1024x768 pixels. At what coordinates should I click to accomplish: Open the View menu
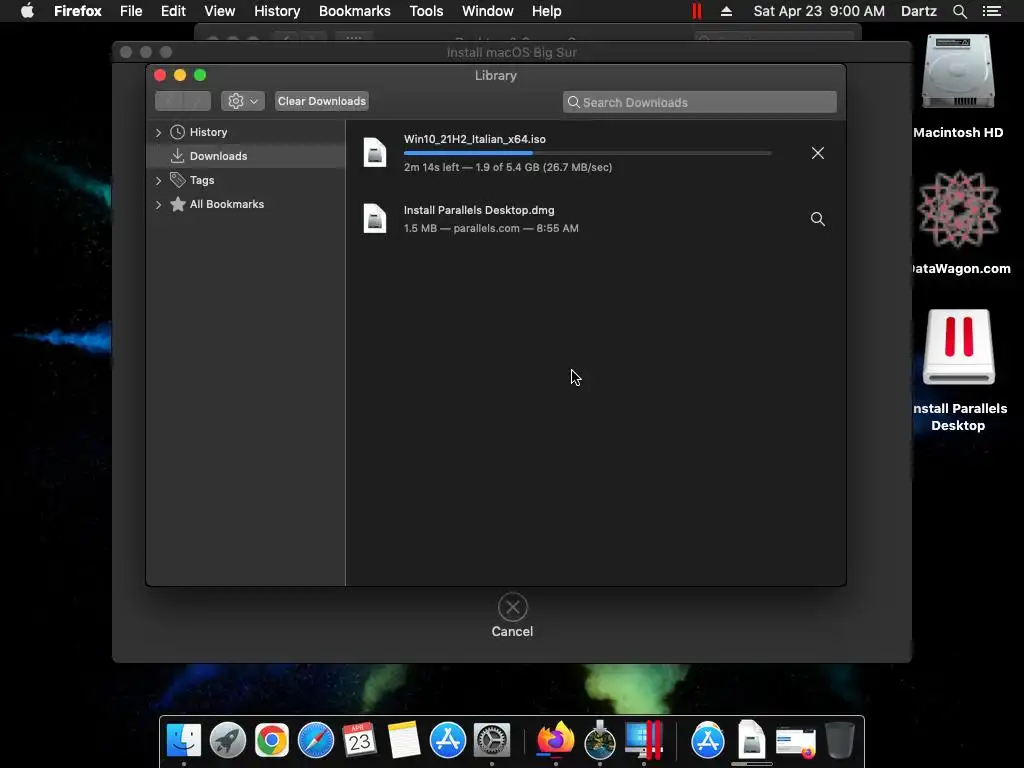(x=219, y=11)
